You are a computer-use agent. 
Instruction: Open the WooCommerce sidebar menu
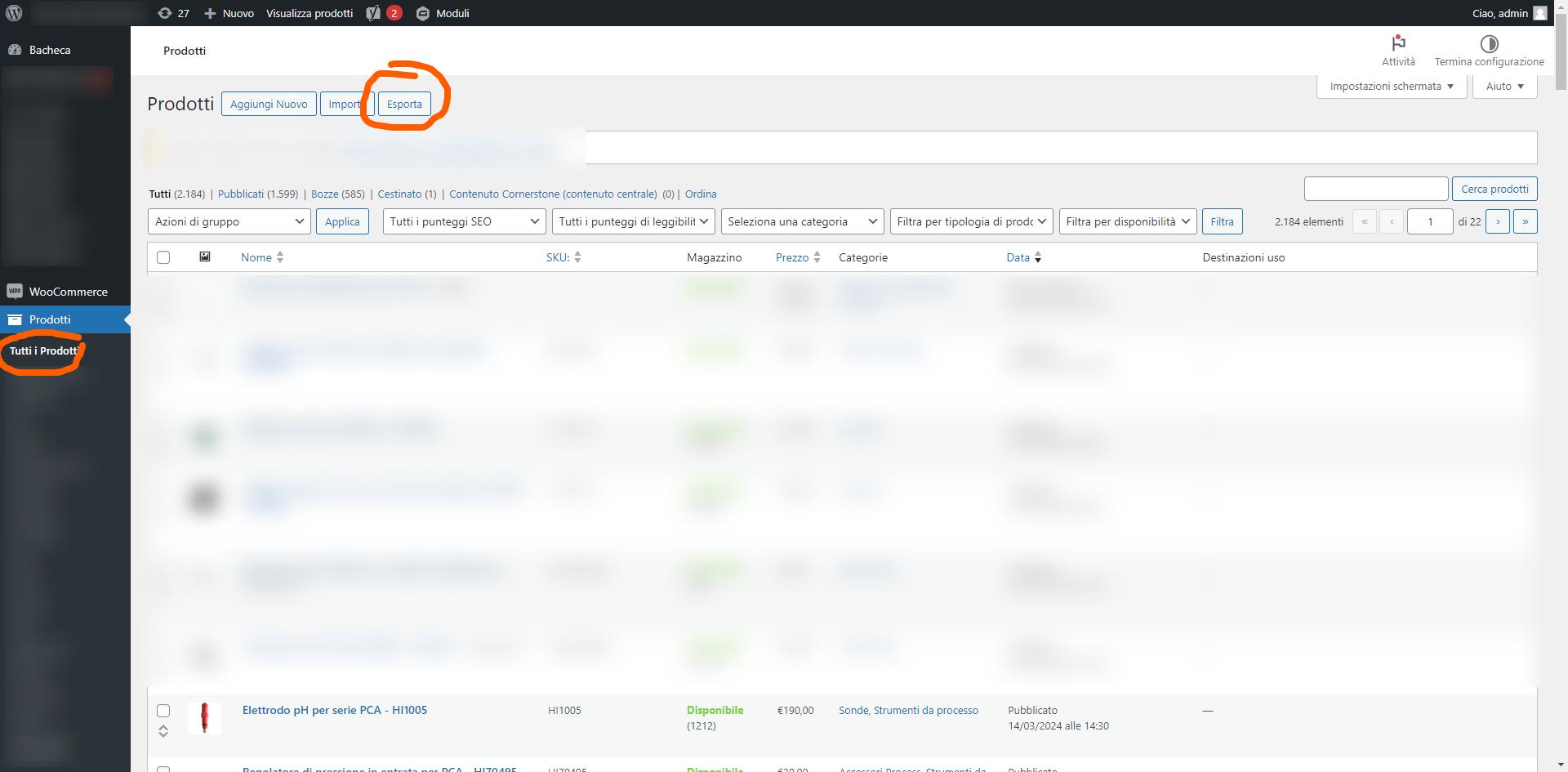coord(68,292)
